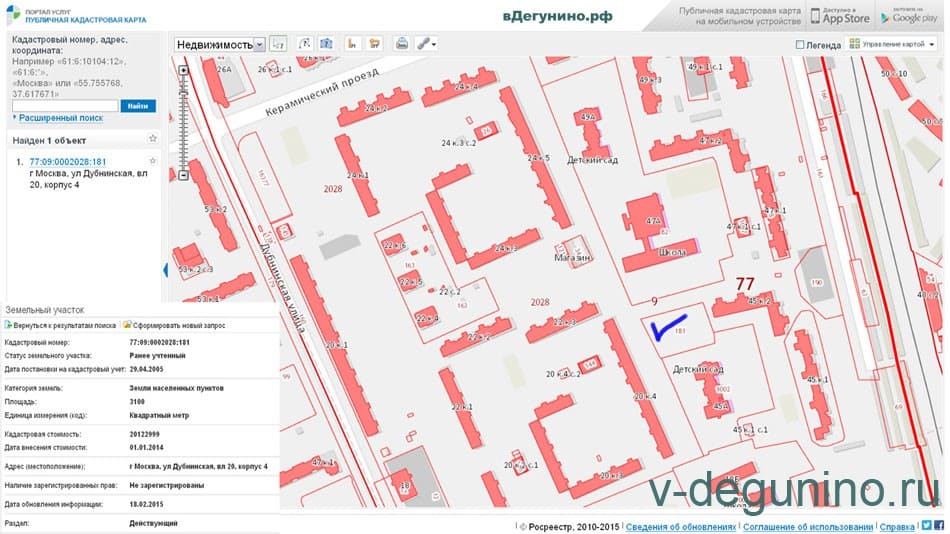Click the zoom out minus button
This screenshot has width=950, height=534.
(x=184, y=176)
